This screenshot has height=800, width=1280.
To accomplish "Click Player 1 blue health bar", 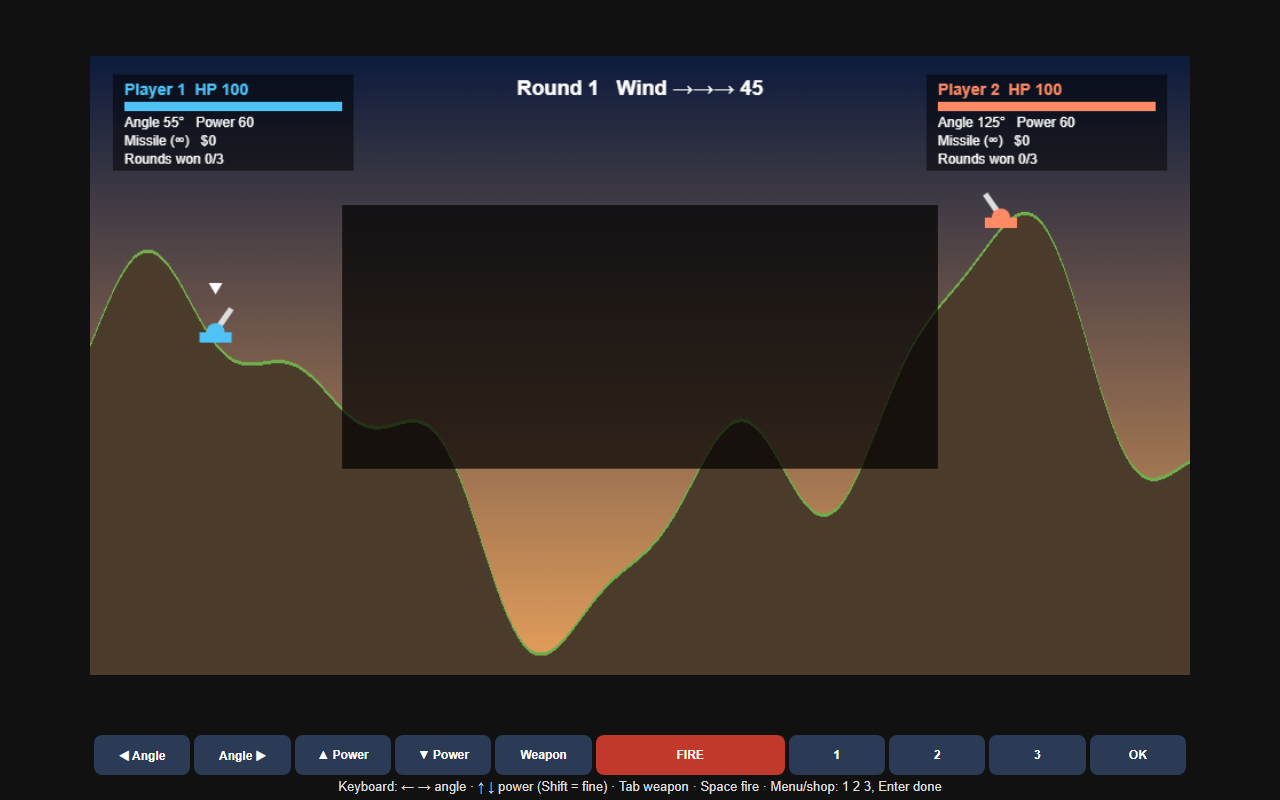I will [x=233, y=106].
